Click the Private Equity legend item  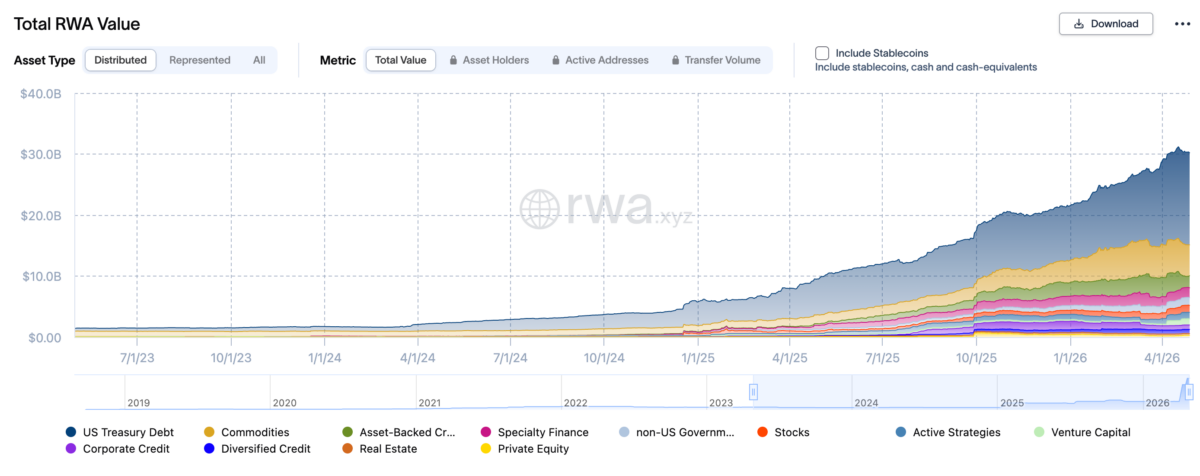point(525,449)
